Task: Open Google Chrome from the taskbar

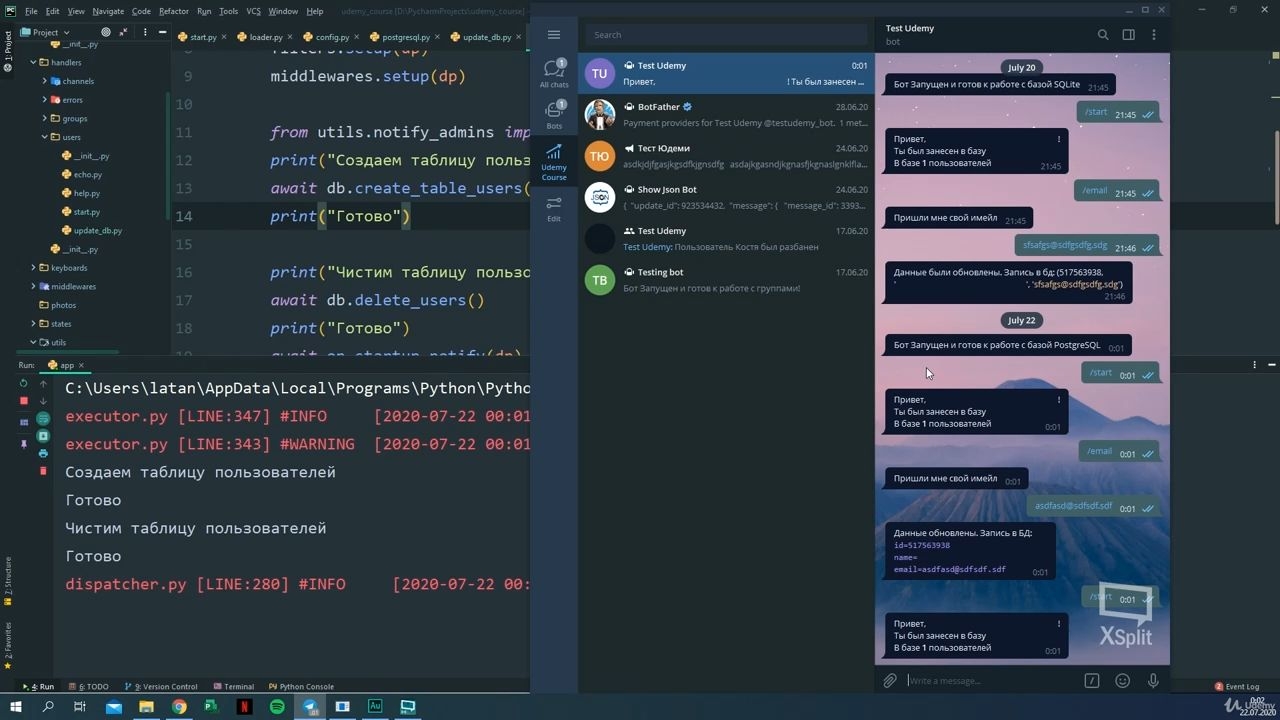Action: [x=179, y=707]
